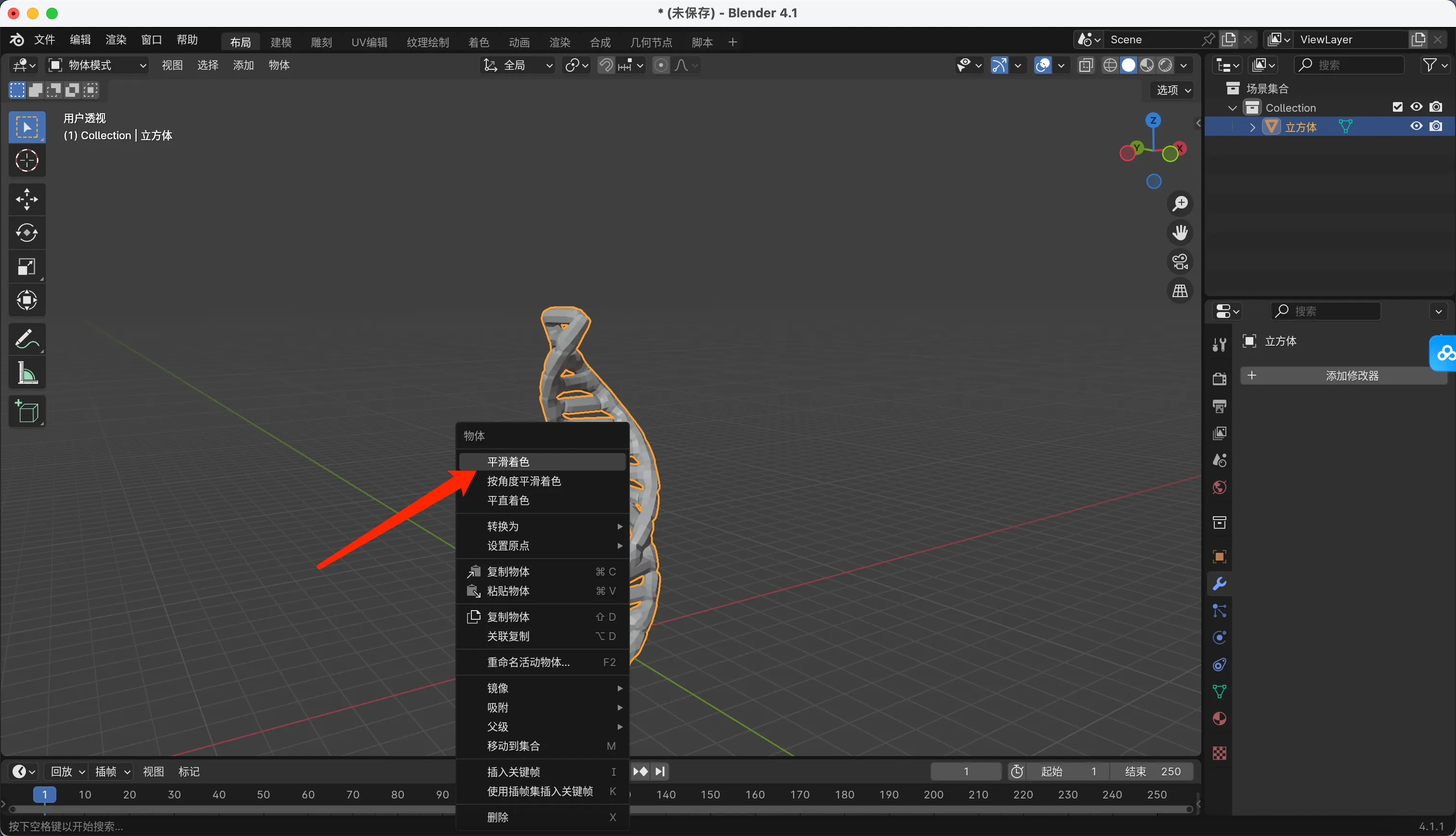Choose 平滑着色 from context menu
The image size is (1456, 836).
[508, 462]
